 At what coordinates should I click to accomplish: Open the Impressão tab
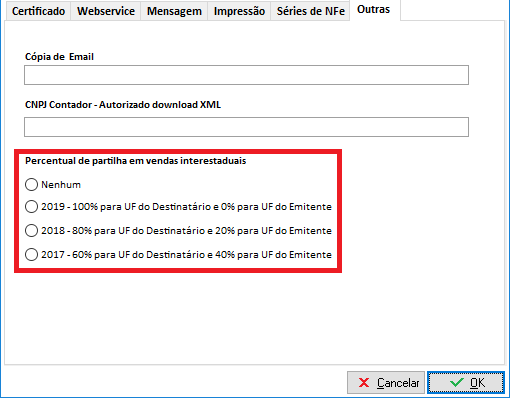[x=239, y=11]
